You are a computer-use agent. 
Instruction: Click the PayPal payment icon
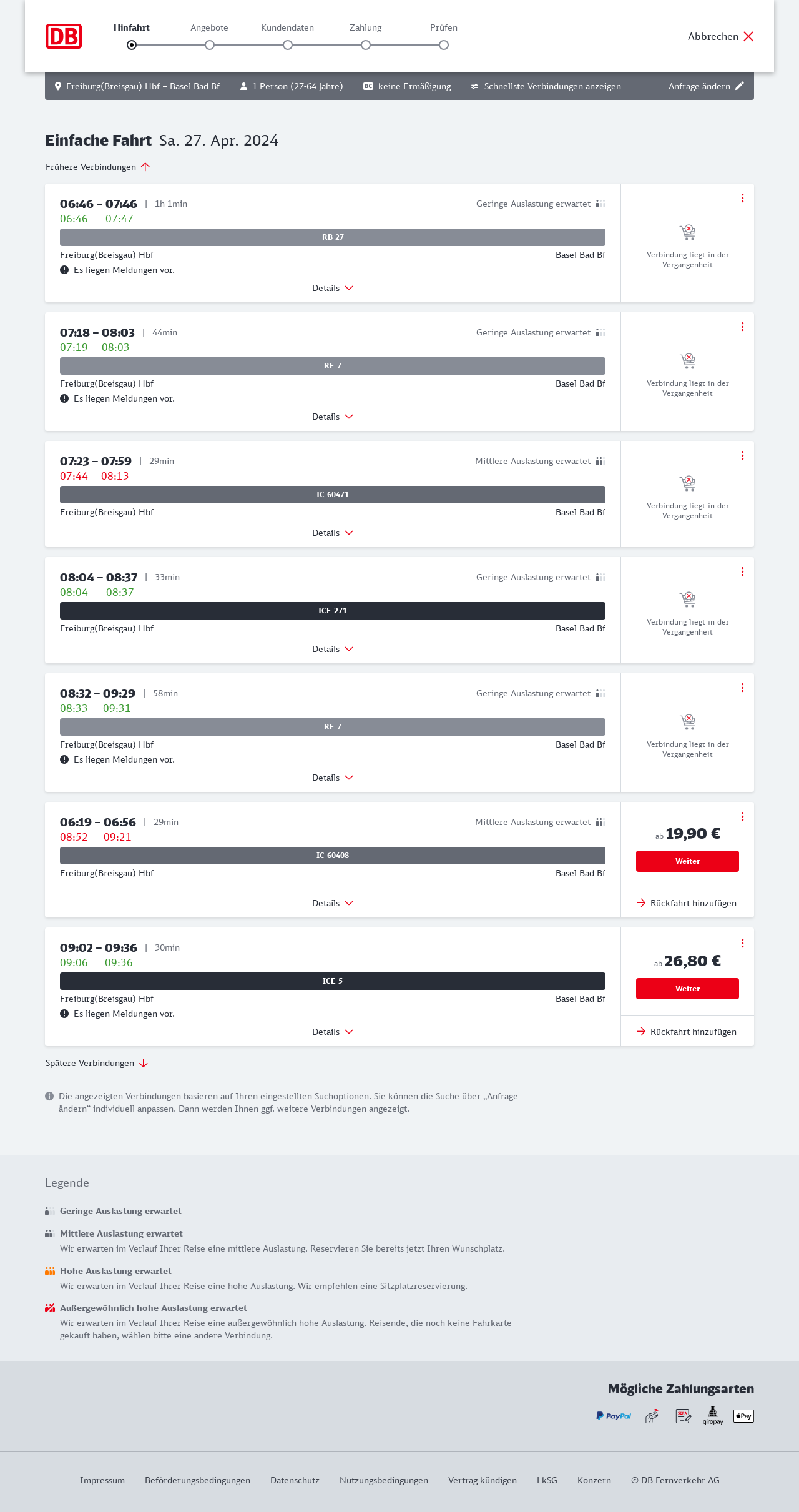point(614,1416)
